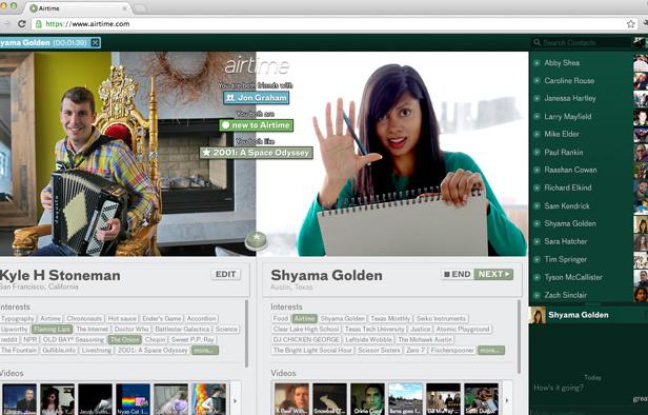
Task: Open Jon Graham mutual friend badge
Action: click(x=256, y=98)
